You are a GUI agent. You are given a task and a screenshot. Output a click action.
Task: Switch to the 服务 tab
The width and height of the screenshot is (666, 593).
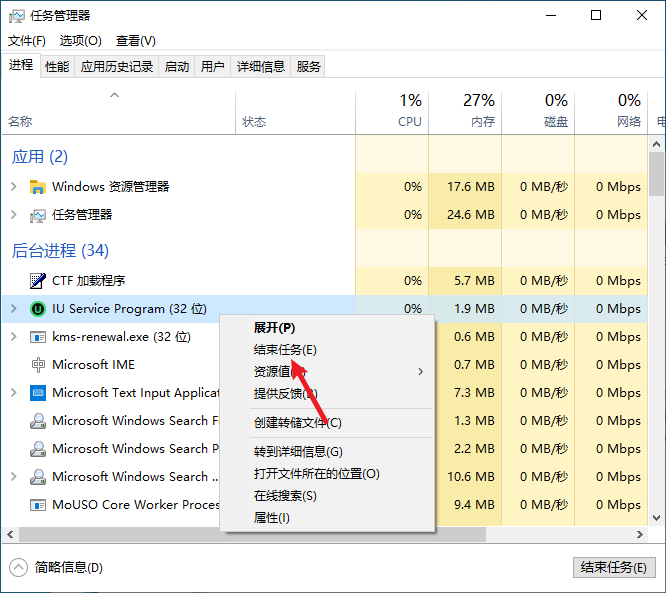[308, 67]
